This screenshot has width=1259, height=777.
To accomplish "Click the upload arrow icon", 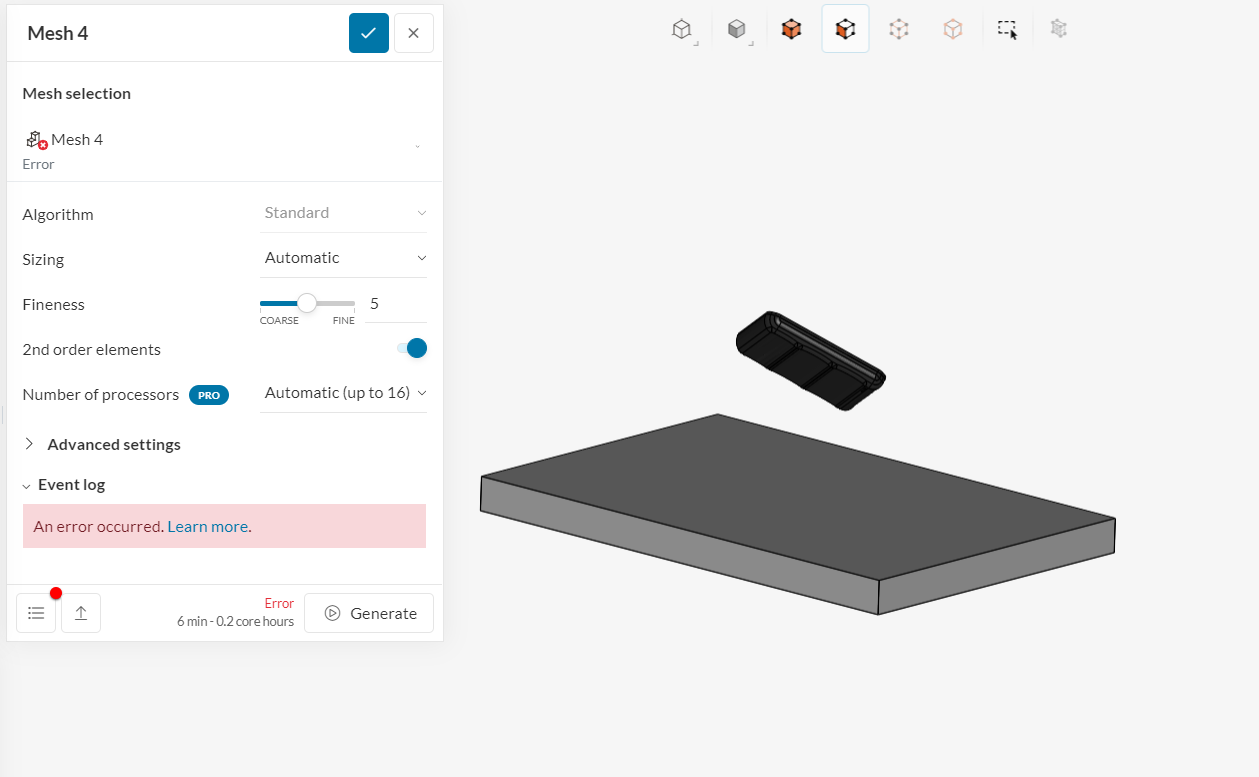I will tap(81, 612).
